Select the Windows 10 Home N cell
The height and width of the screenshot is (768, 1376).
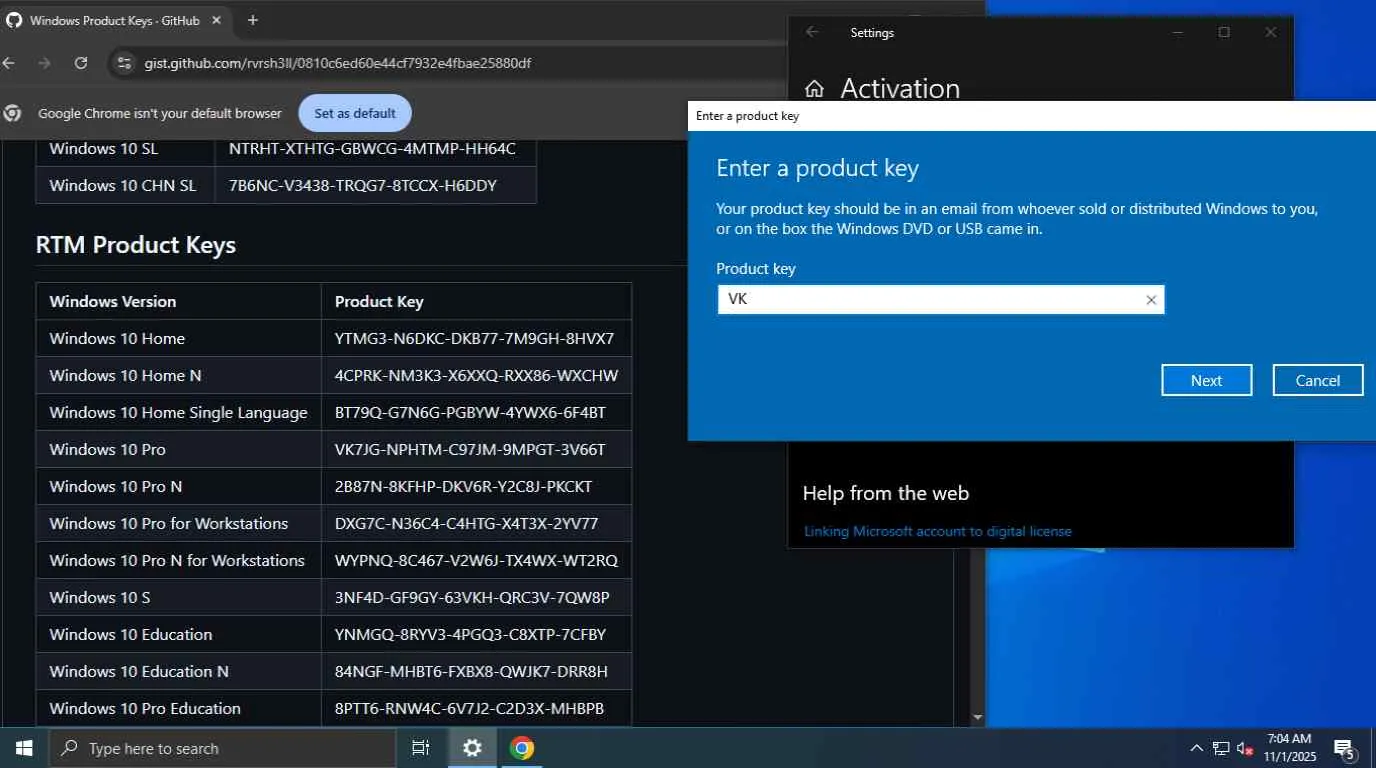coord(178,375)
